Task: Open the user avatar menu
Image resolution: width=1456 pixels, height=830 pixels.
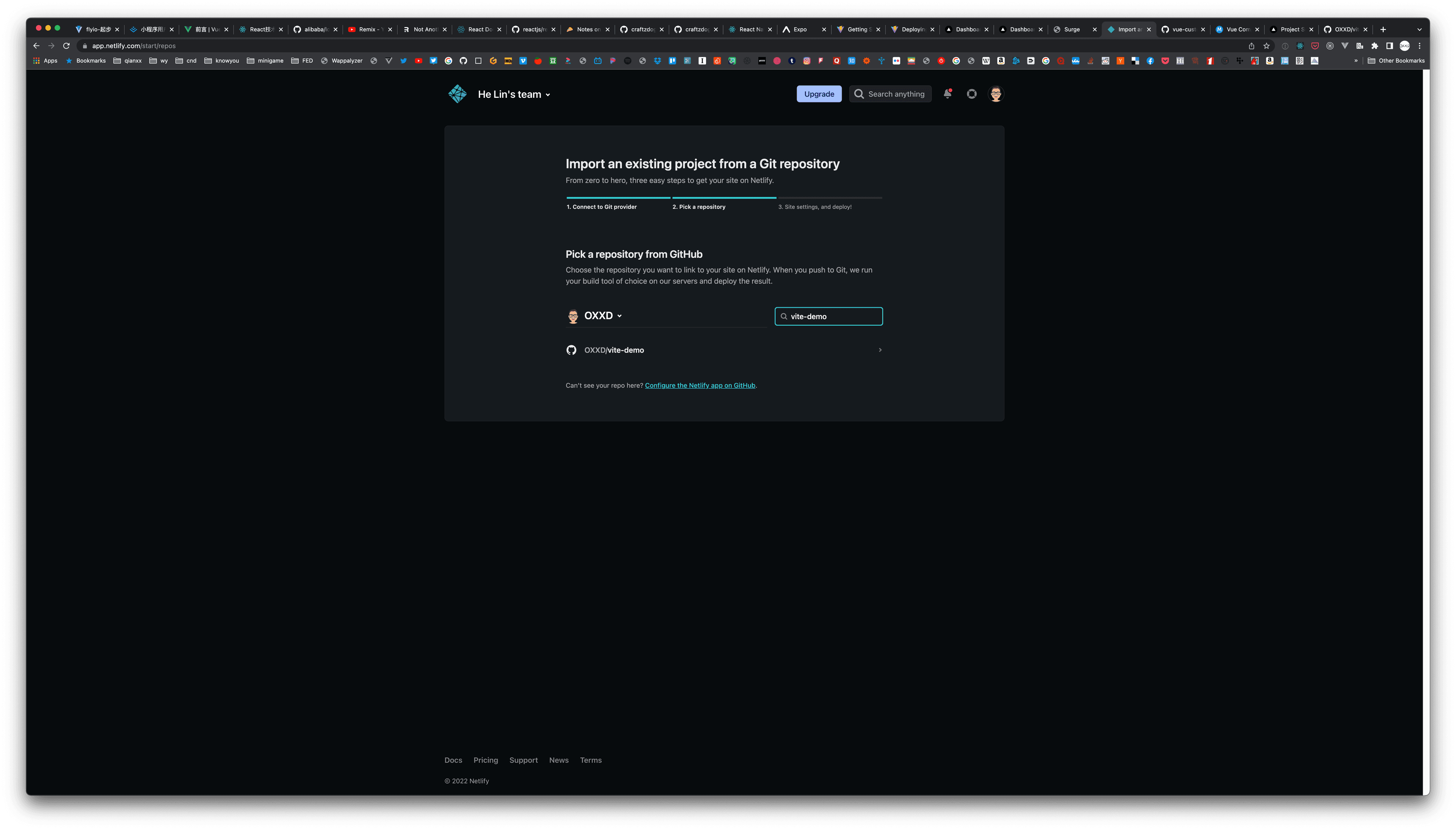Action: coord(995,94)
